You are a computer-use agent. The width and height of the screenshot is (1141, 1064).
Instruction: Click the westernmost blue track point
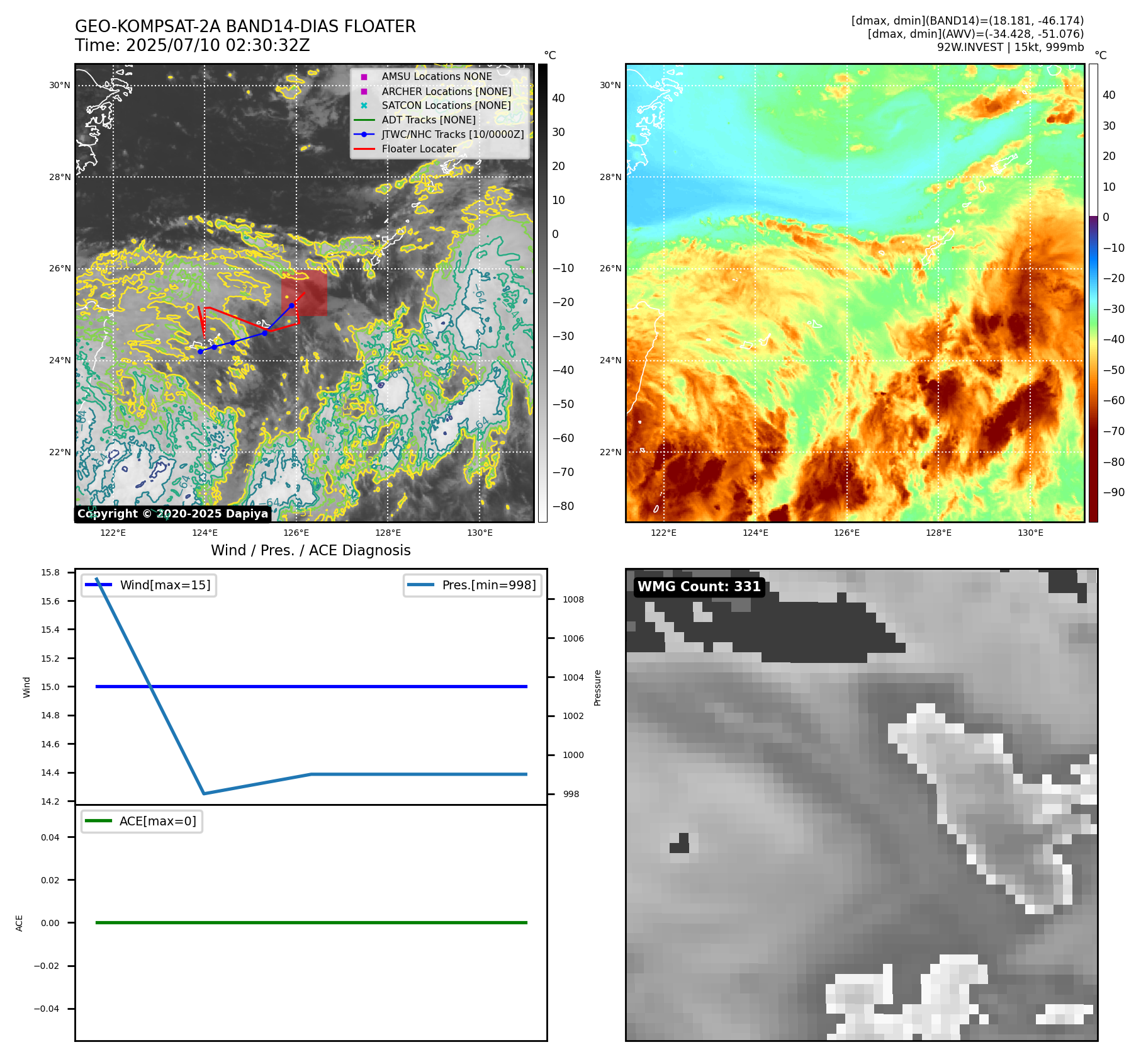[x=200, y=351]
